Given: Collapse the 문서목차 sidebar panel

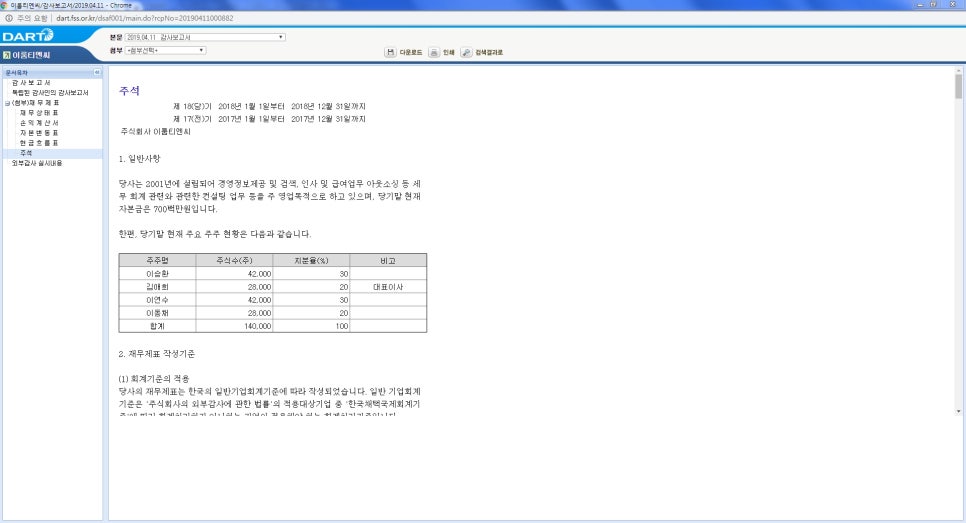Looking at the screenshot, I should coord(97,73).
